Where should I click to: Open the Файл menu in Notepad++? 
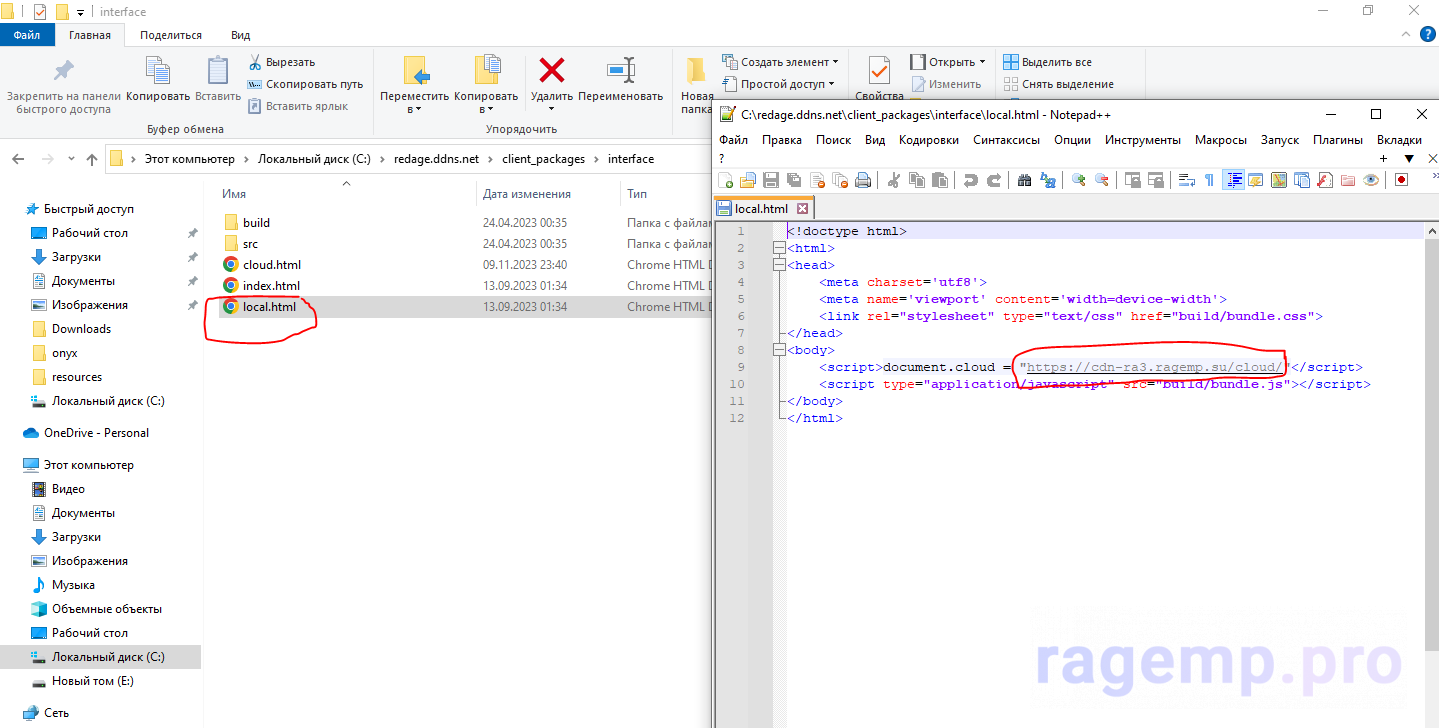(x=733, y=140)
